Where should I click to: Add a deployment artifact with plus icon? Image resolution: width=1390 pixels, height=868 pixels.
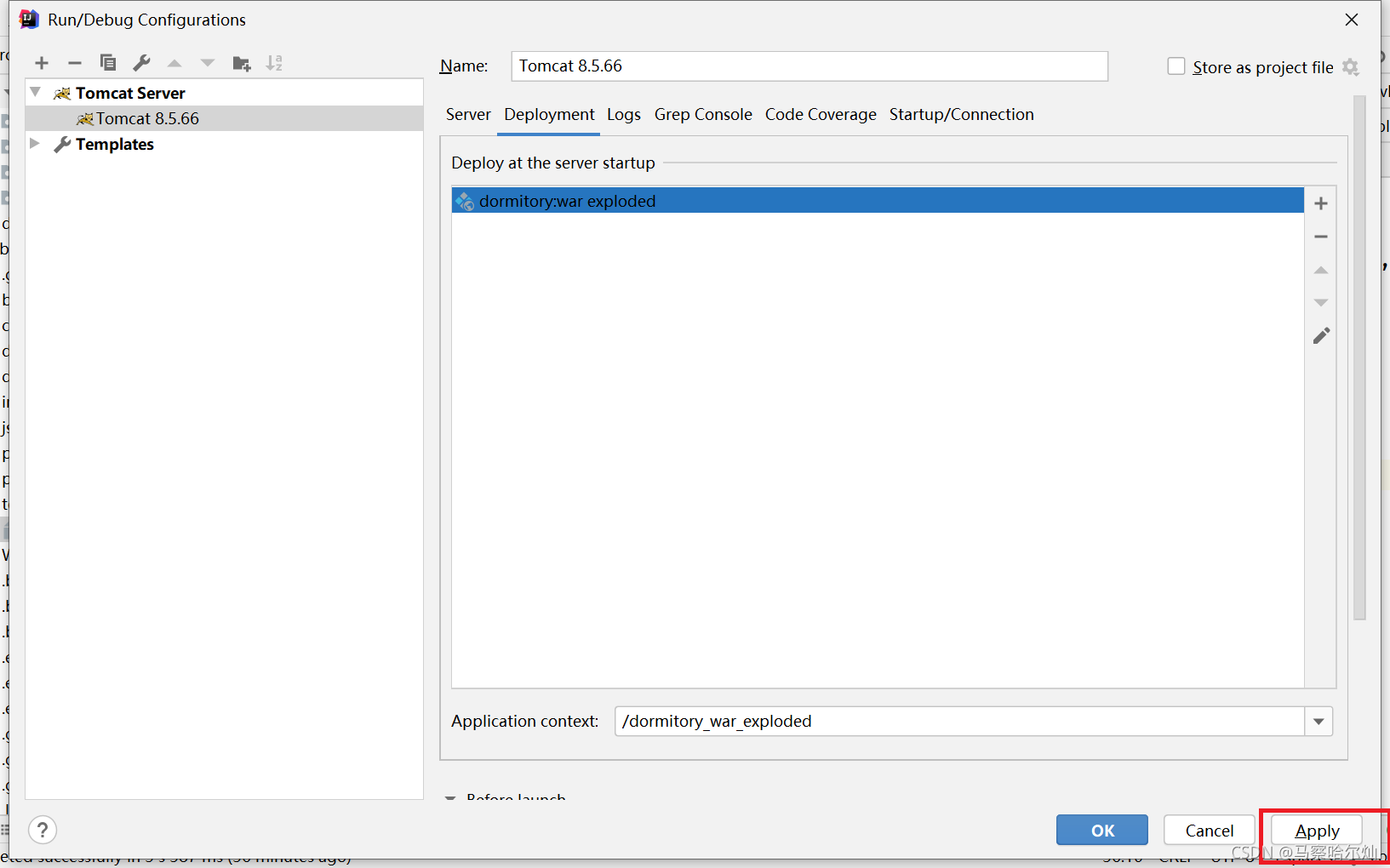[x=1321, y=203]
